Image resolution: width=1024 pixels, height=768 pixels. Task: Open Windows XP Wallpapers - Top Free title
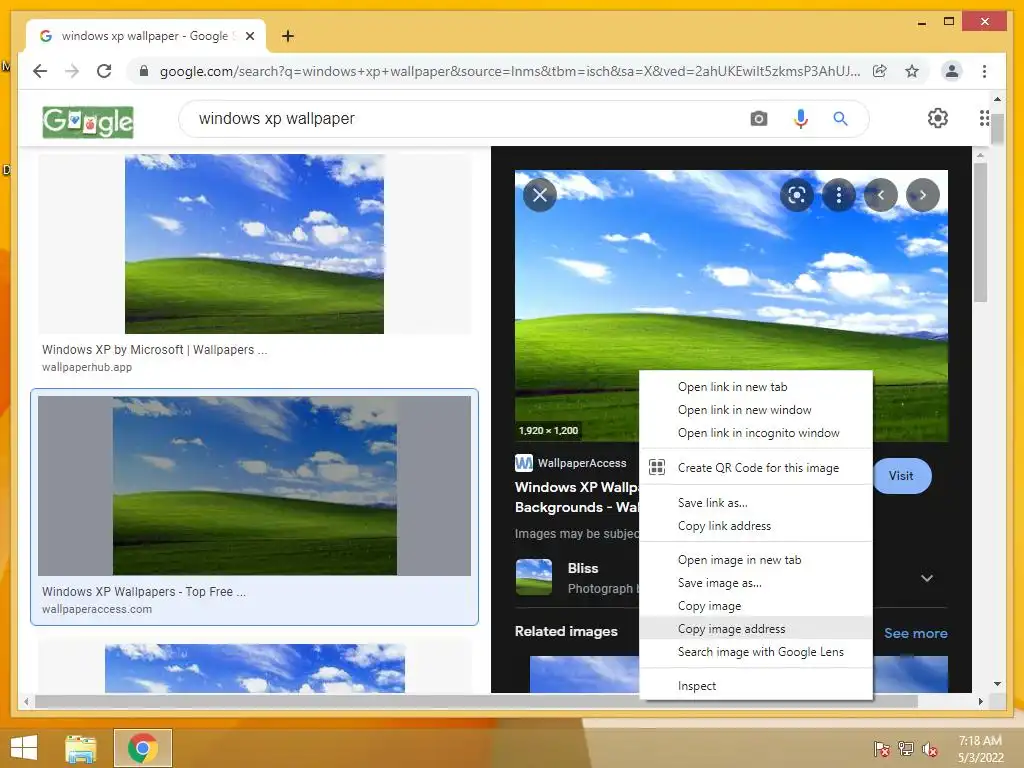[x=144, y=591]
